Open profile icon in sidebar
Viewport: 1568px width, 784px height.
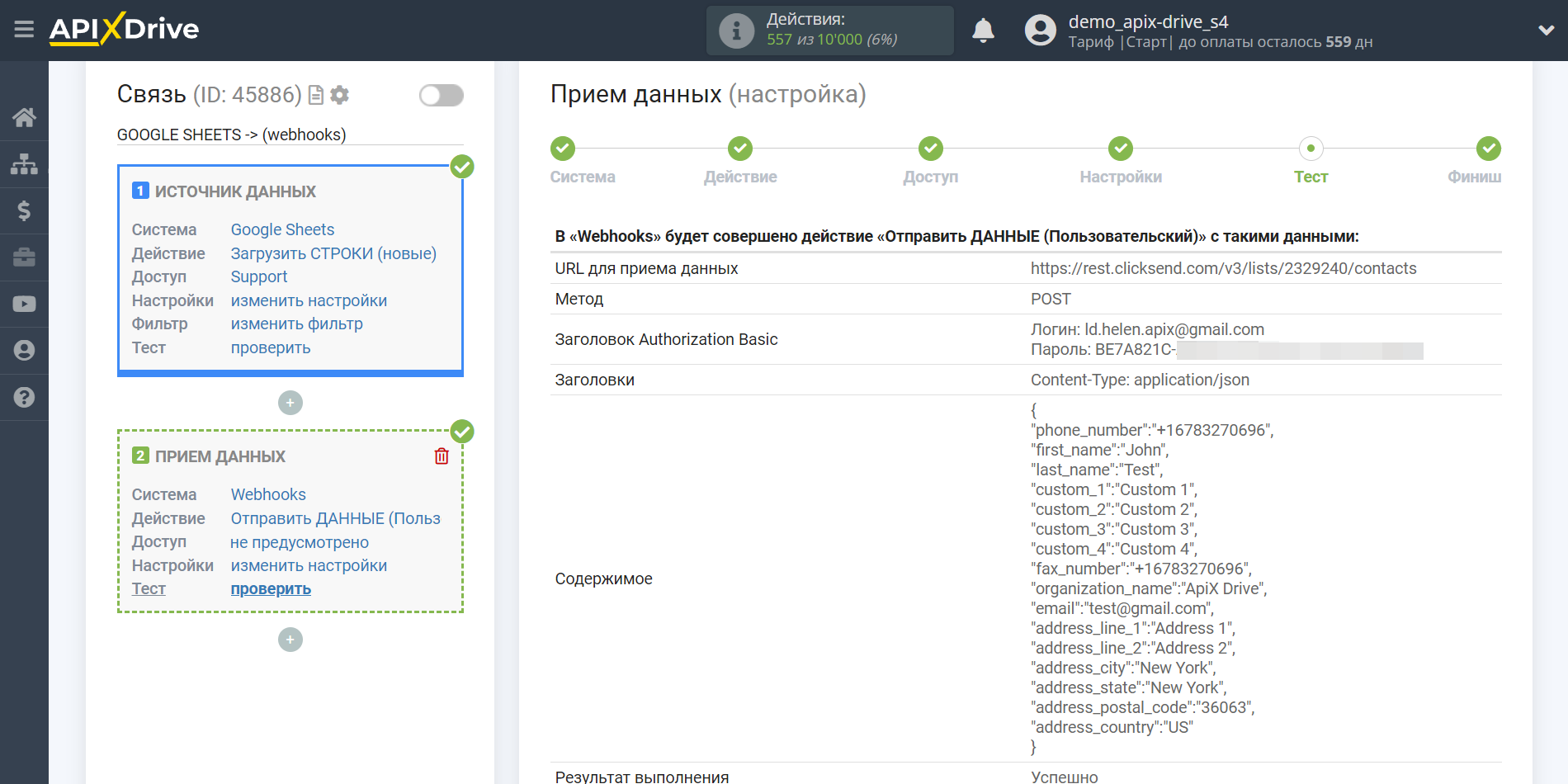pos(24,351)
